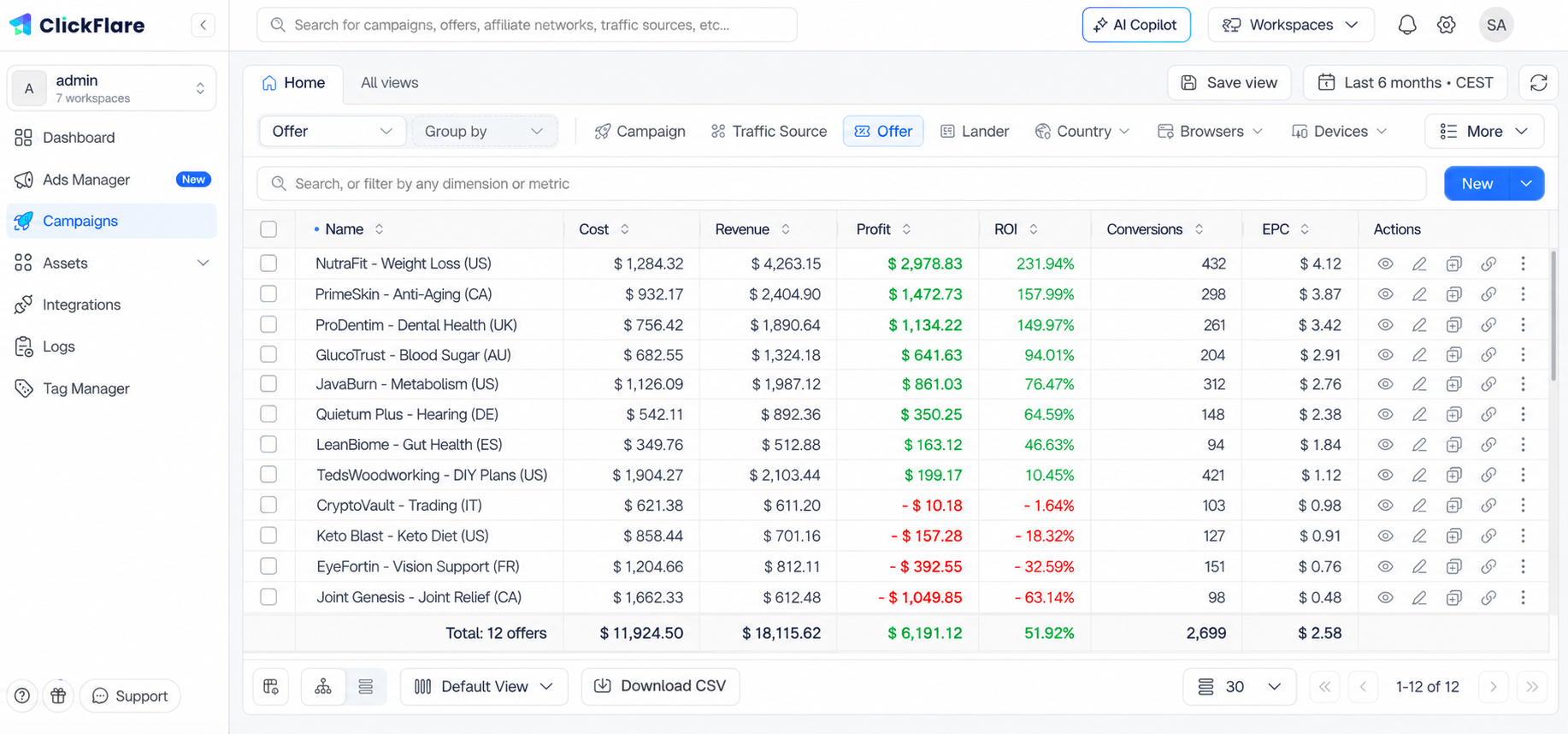Select the Traffic Source tab
The height and width of the screenshot is (734, 1568).
[769, 131]
